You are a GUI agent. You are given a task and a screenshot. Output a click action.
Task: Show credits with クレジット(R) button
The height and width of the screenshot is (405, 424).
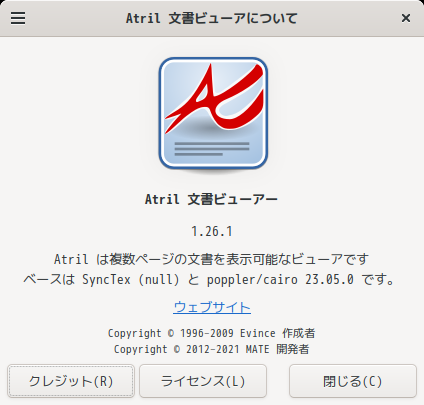point(71,381)
